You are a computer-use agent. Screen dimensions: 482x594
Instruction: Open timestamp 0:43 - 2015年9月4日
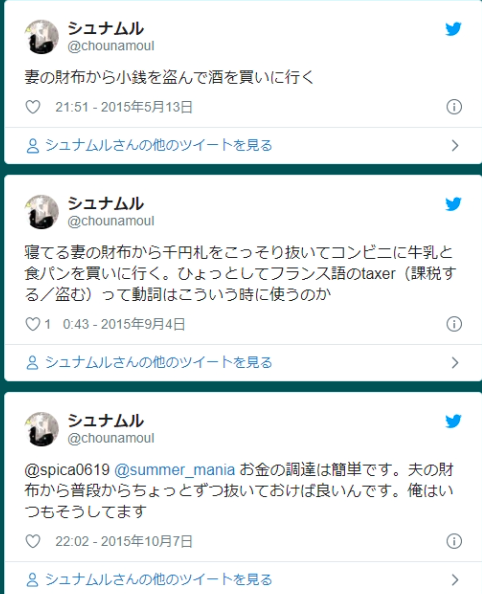point(124,324)
